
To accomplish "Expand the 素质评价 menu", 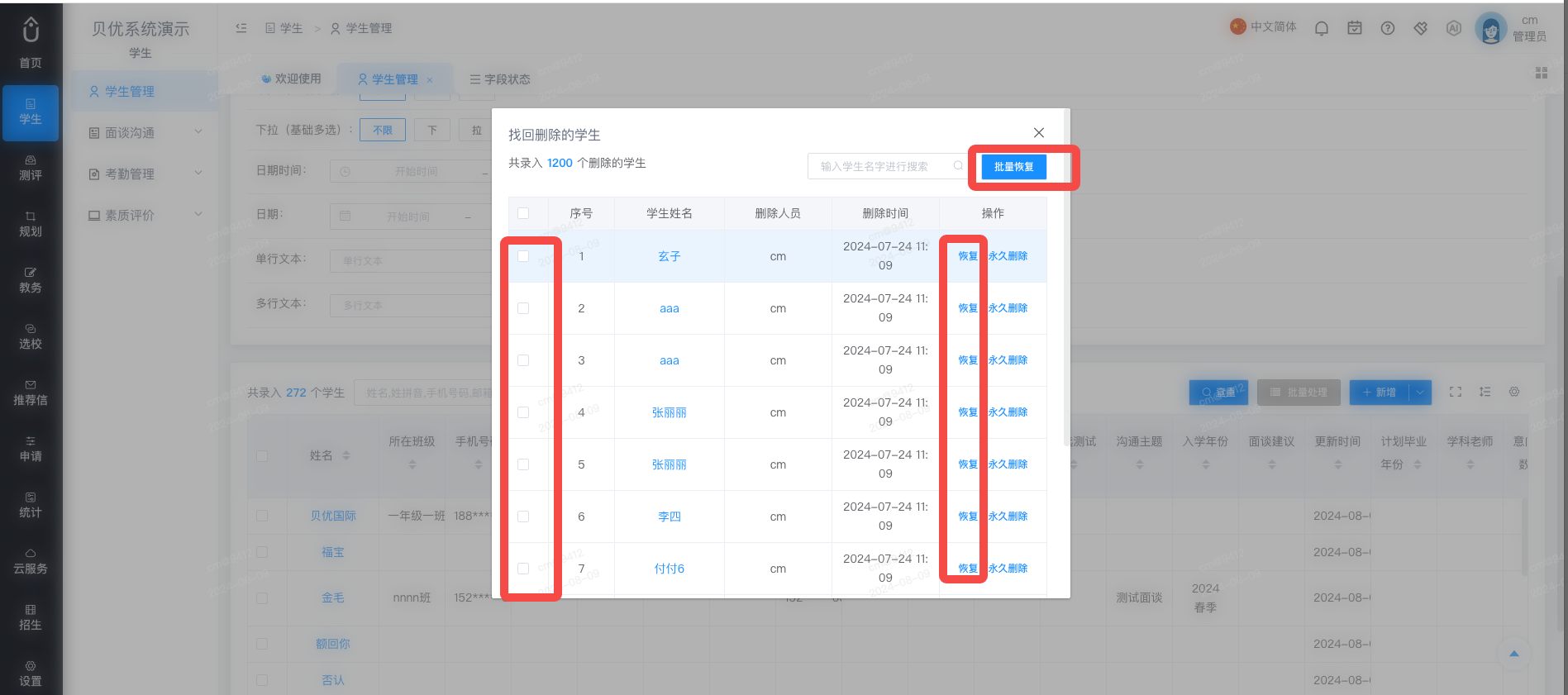I will tap(145, 215).
